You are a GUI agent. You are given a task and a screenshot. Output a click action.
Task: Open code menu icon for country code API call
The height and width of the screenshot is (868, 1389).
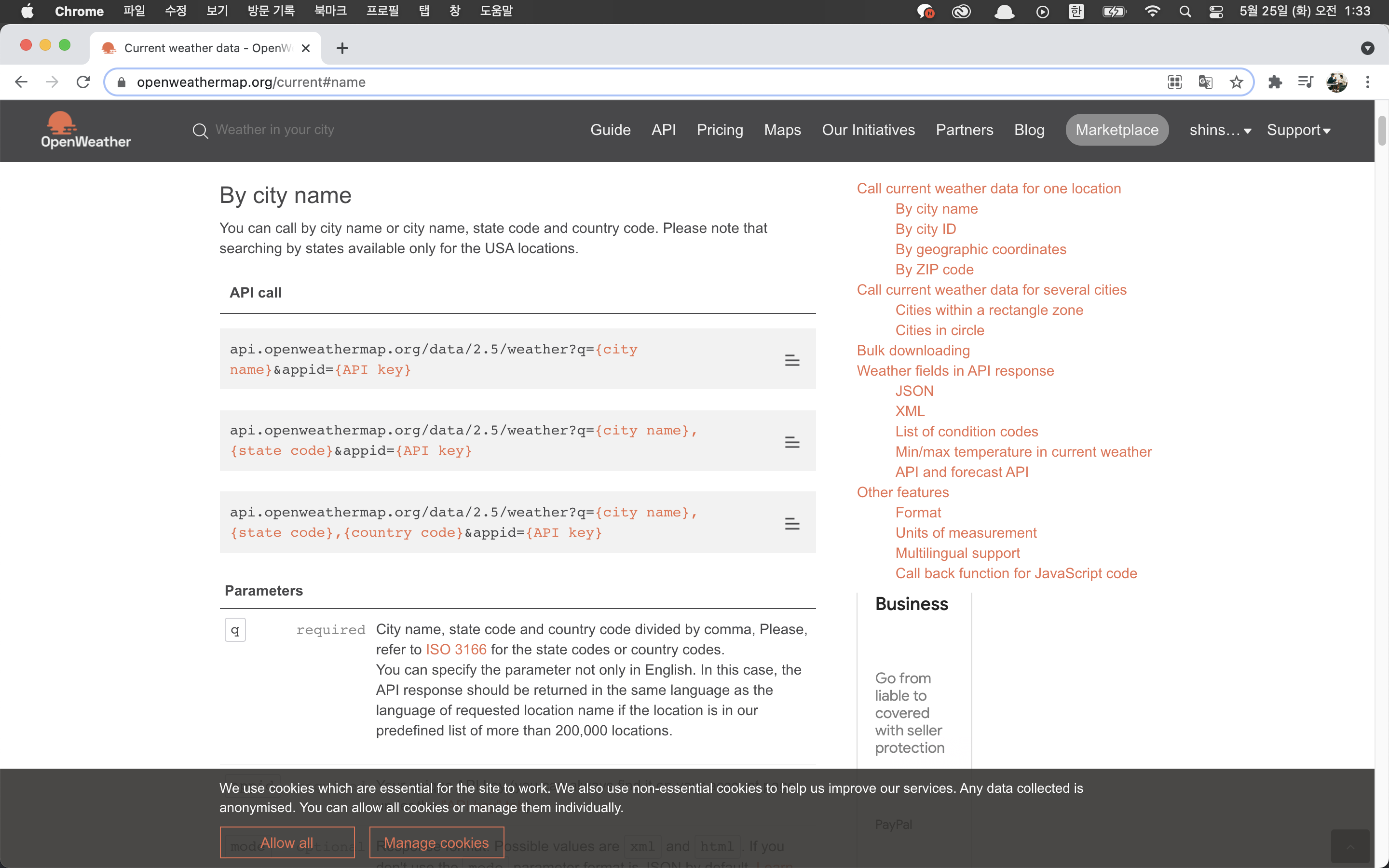792,524
